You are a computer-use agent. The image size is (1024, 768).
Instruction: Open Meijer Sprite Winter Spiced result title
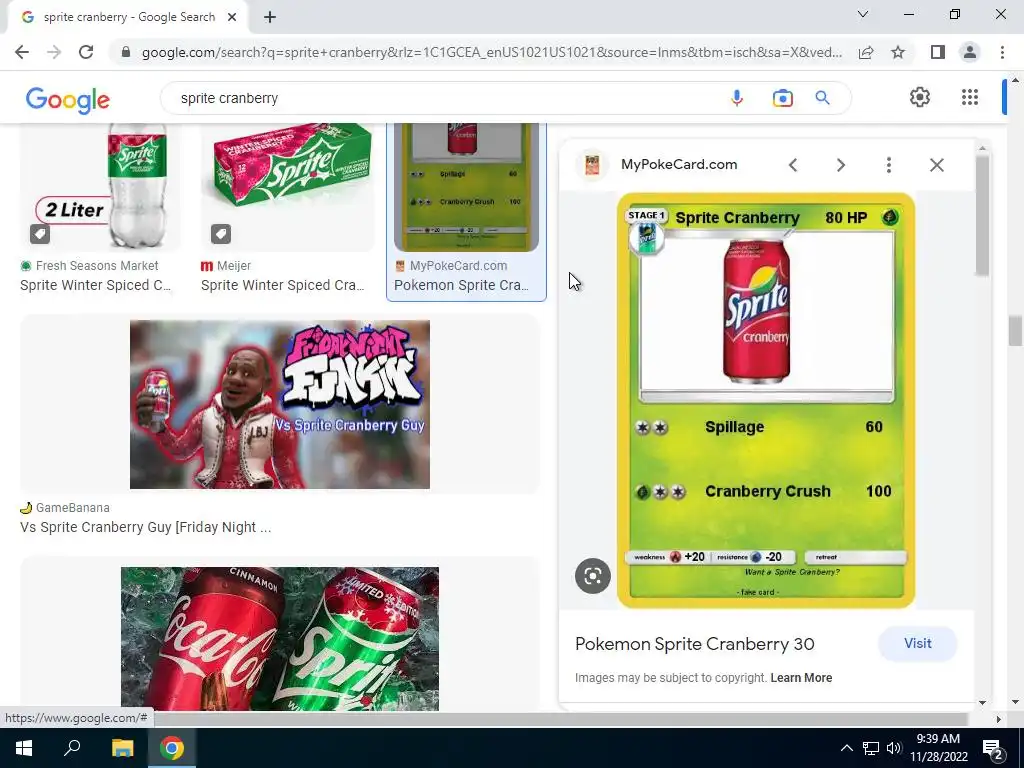(x=283, y=285)
